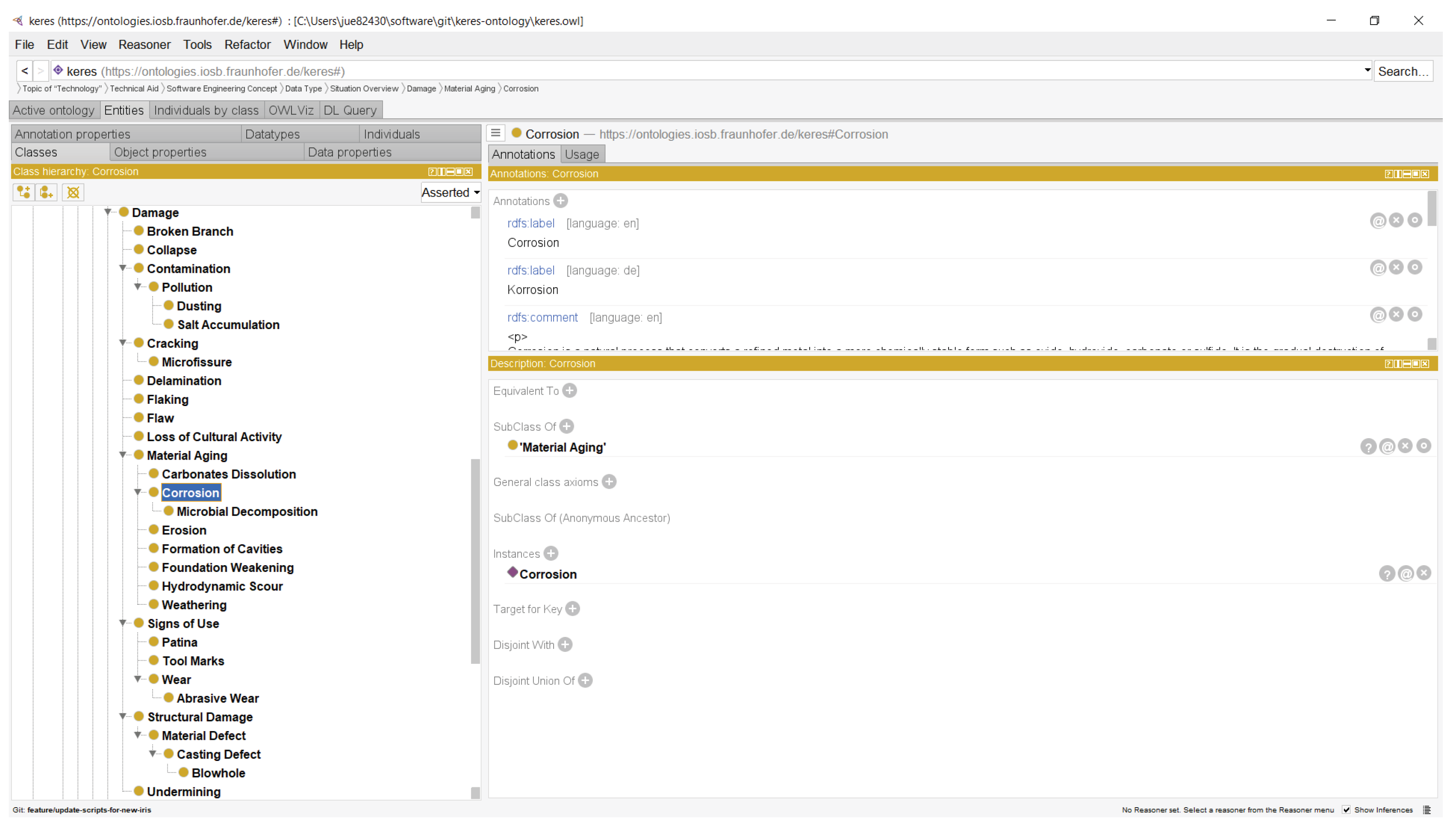This screenshot has width=1456, height=823.
Task: Open the Reasoner menu
Action: point(144,45)
